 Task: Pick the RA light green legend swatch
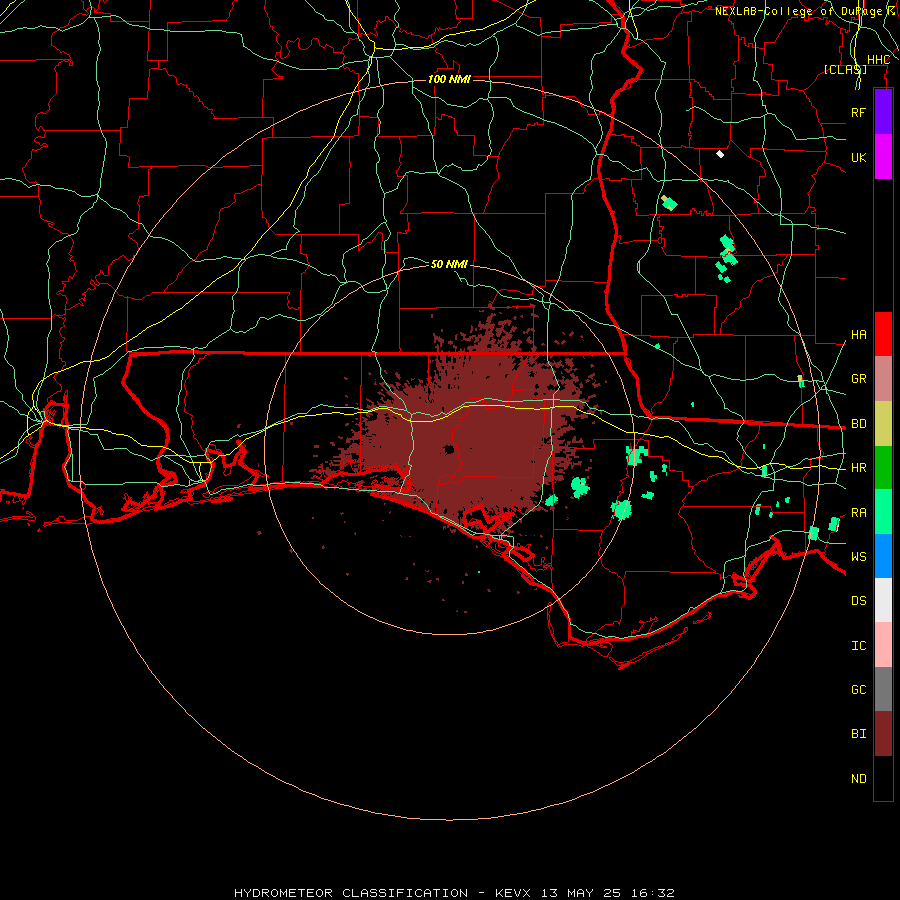coord(883,512)
